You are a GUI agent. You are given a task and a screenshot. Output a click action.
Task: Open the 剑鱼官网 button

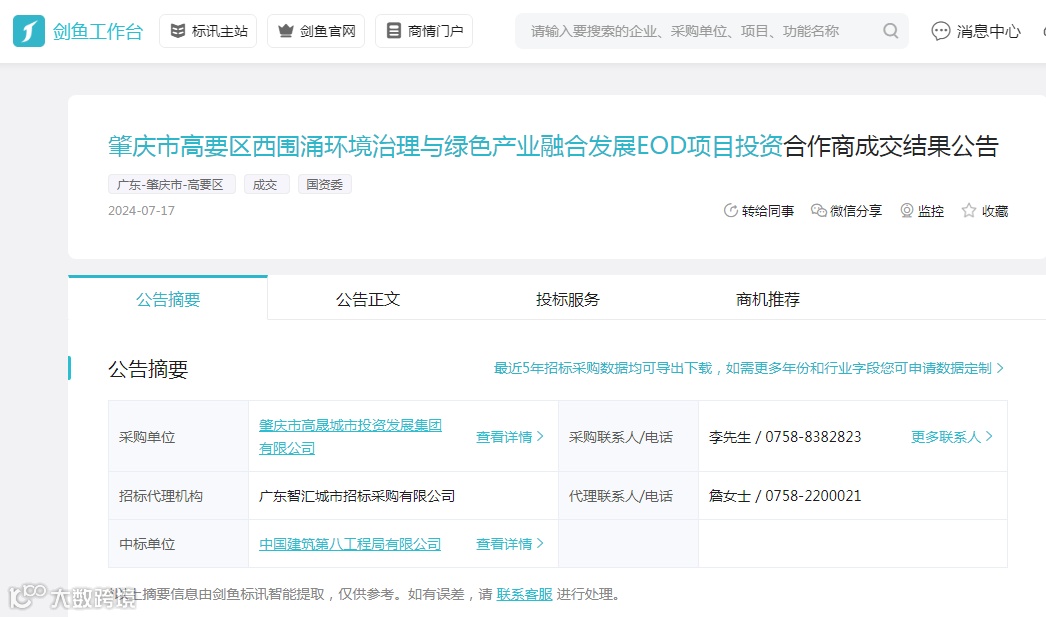pos(316,31)
